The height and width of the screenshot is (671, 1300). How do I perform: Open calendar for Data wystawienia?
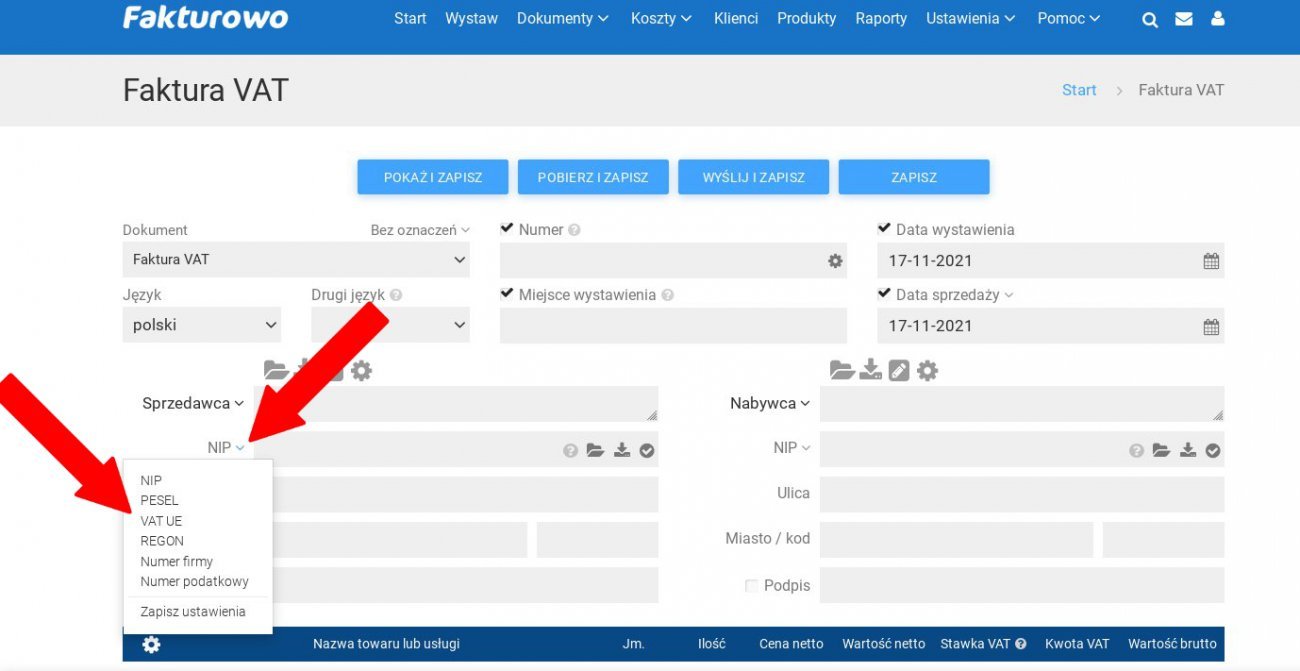pos(1210,261)
